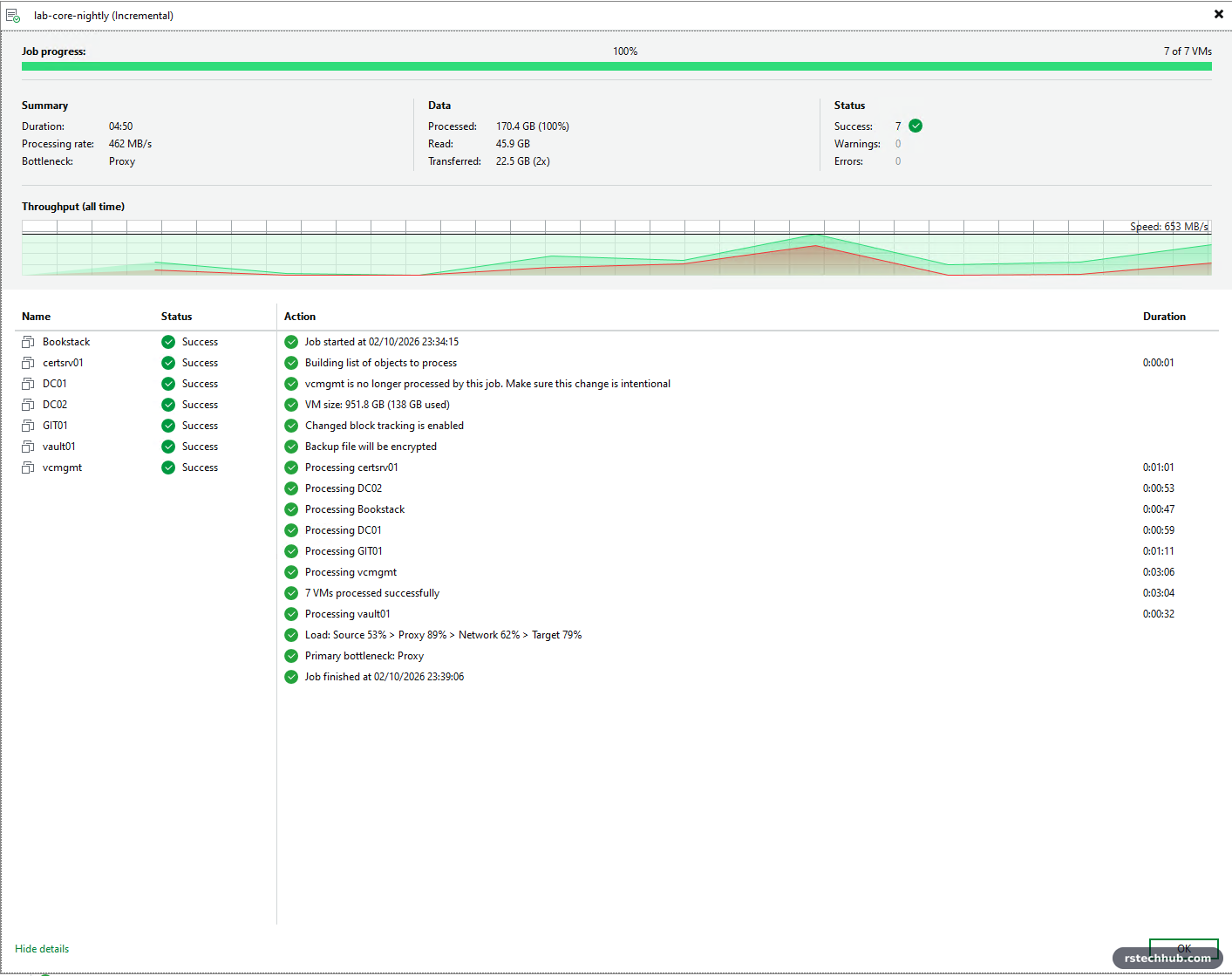This screenshot has height=976, width=1232.
Task: Click the green success icon in vcmgmt row
Action: (x=168, y=468)
